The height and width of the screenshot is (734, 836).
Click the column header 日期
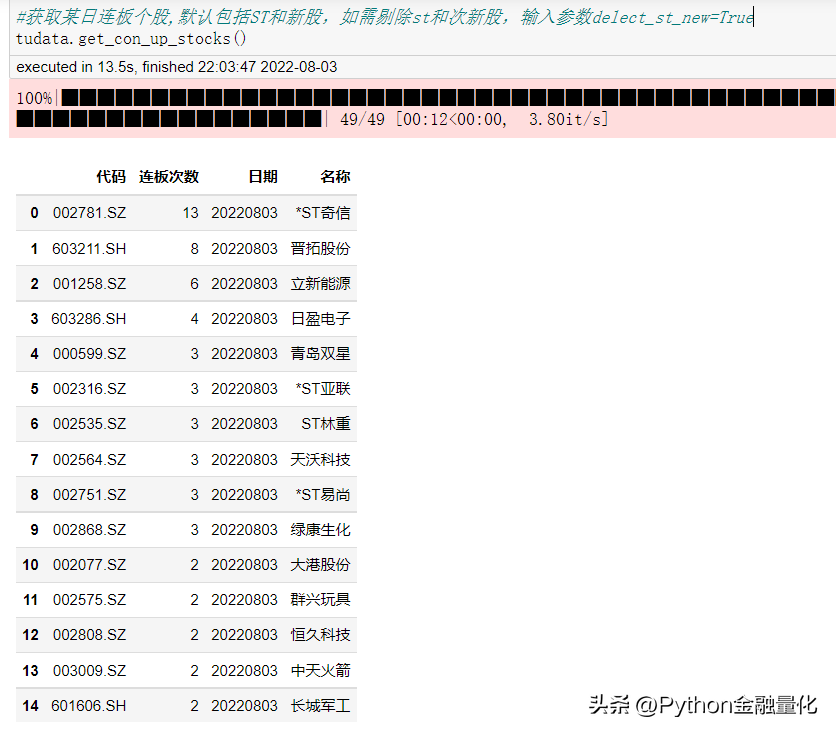click(x=263, y=176)
